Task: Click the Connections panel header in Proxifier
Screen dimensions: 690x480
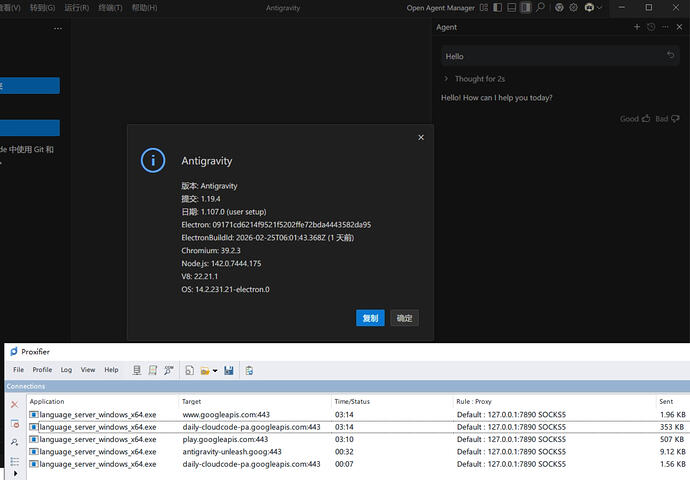Action: point(347,386)
